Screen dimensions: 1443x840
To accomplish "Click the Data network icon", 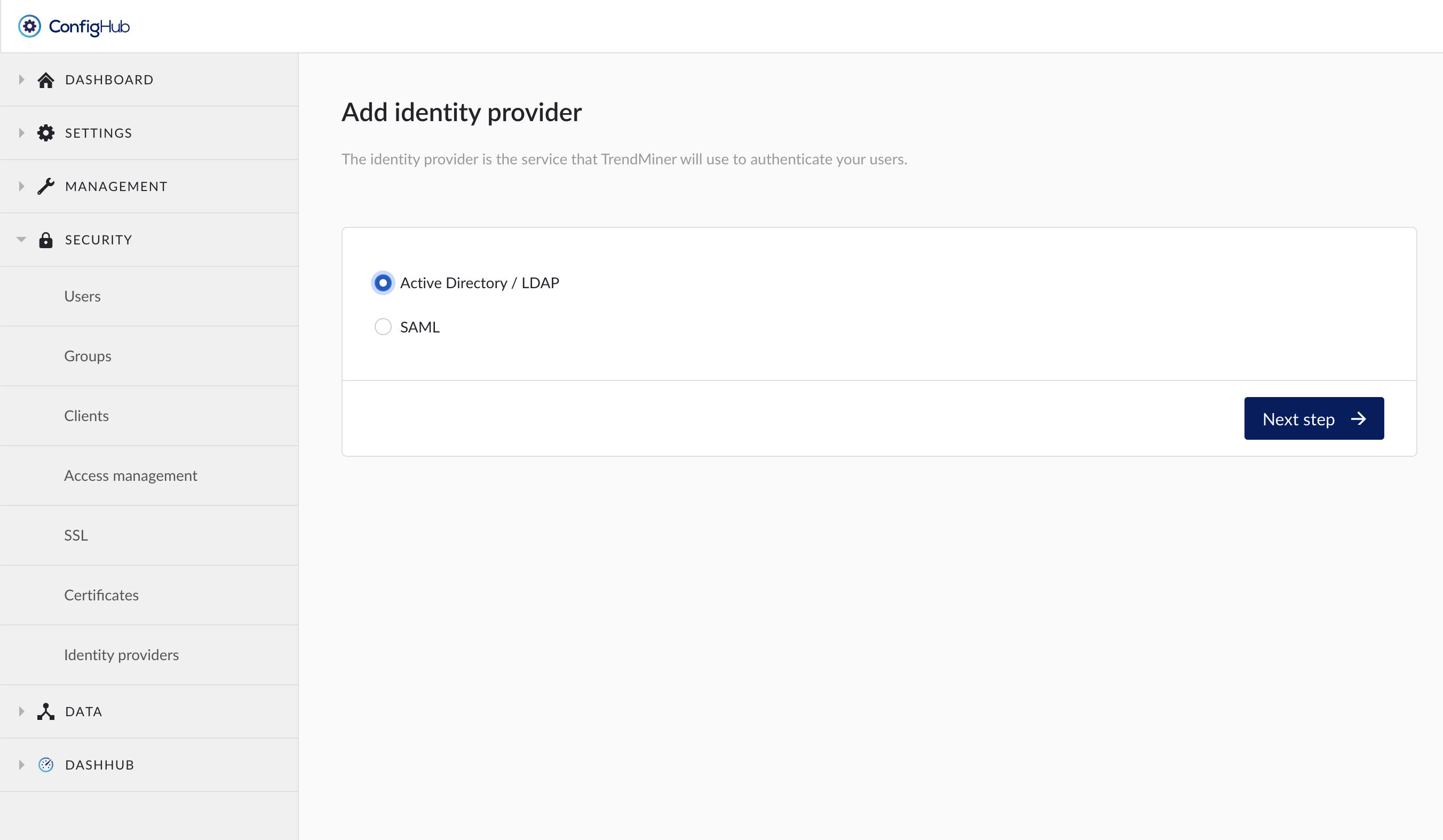I will point(46,711).
